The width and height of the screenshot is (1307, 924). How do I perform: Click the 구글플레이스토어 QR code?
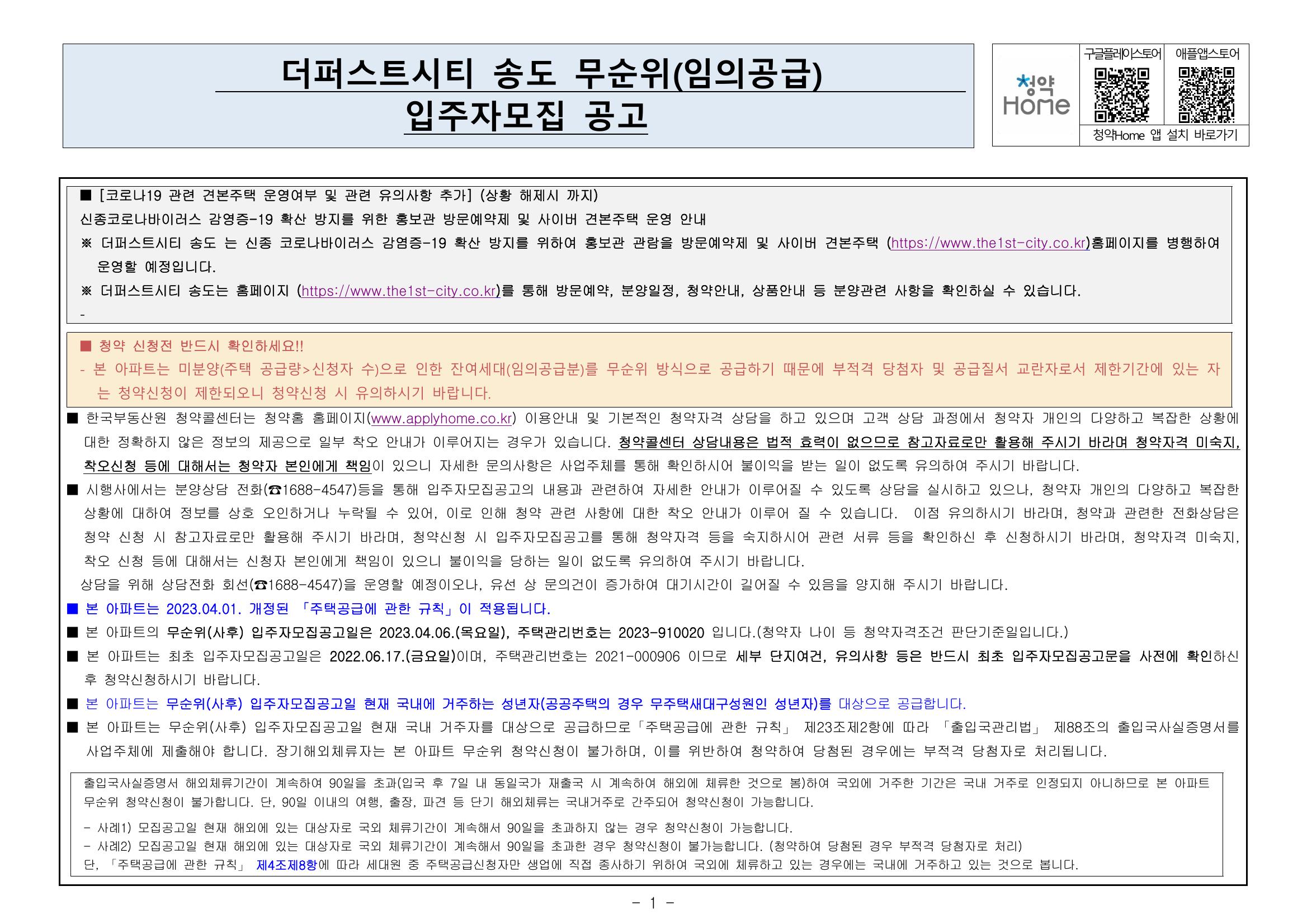1121,95
